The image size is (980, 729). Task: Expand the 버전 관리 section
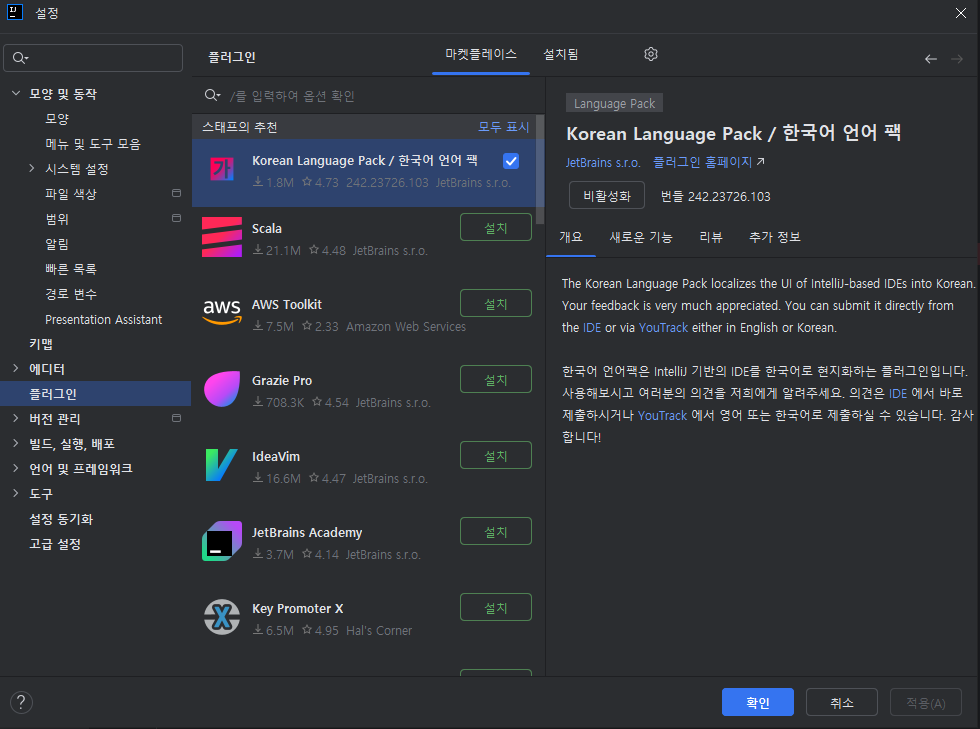[x=16, y=418]
